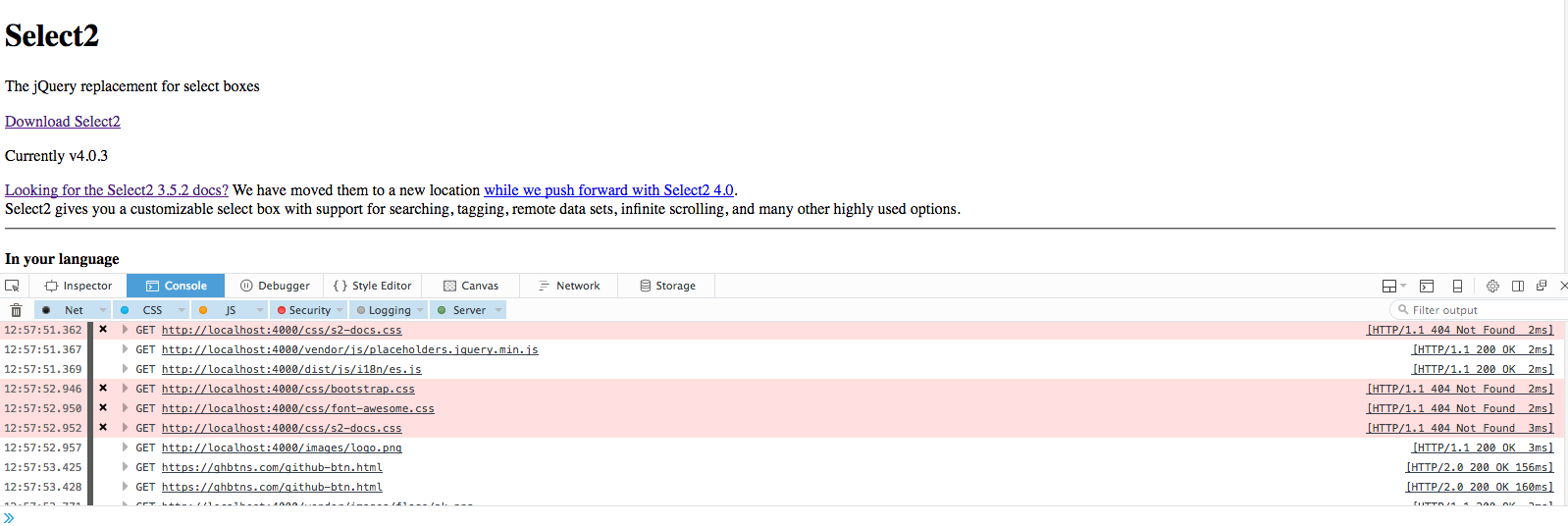Click the console prompt chevrons icon
This screenshot has height=526, width=1568.
pos(9,517)
